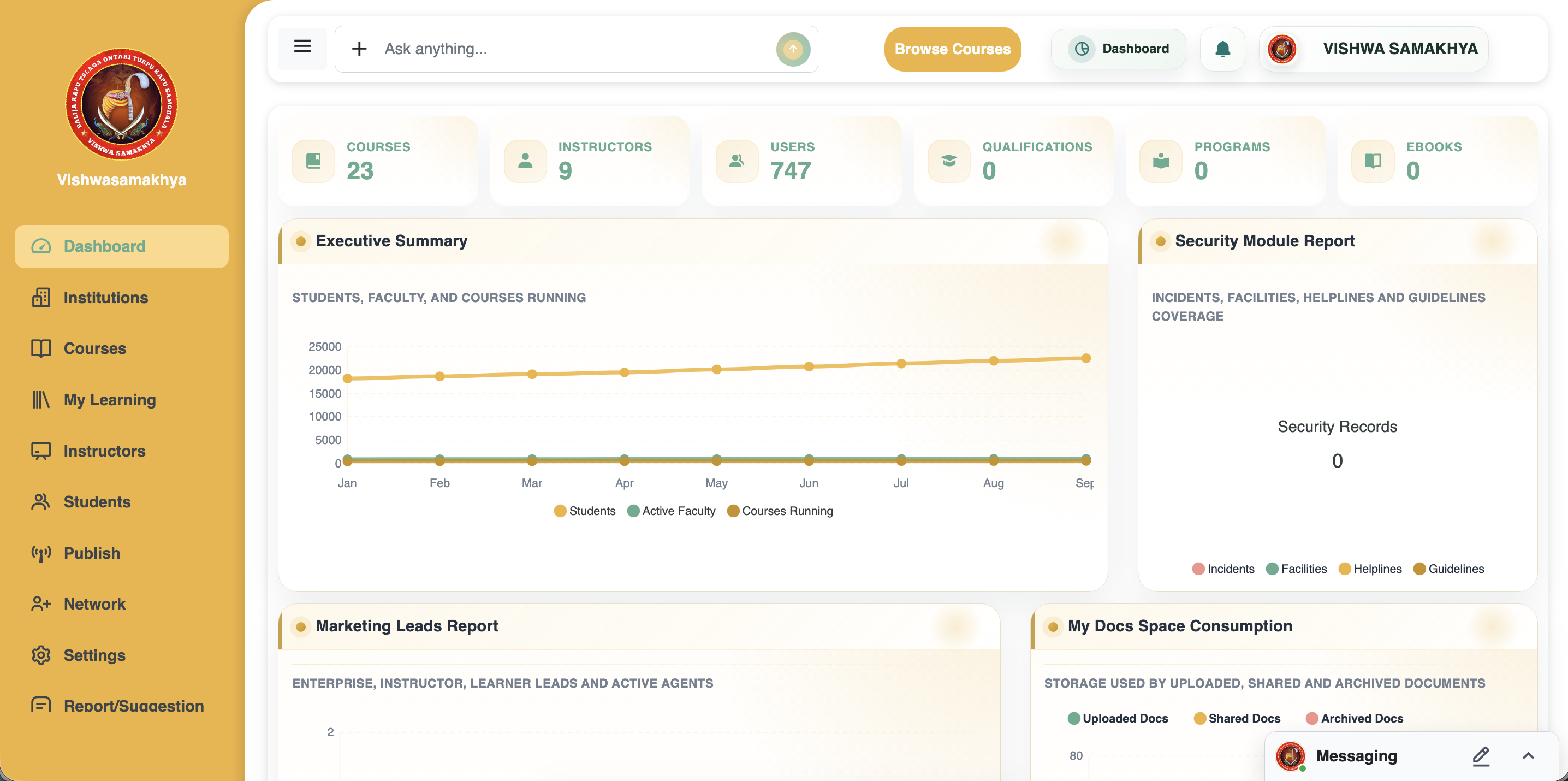Toggle Students series in Executive Summary legend
Viewport: 1568px width, 781px height.
(x=584, y=511)
